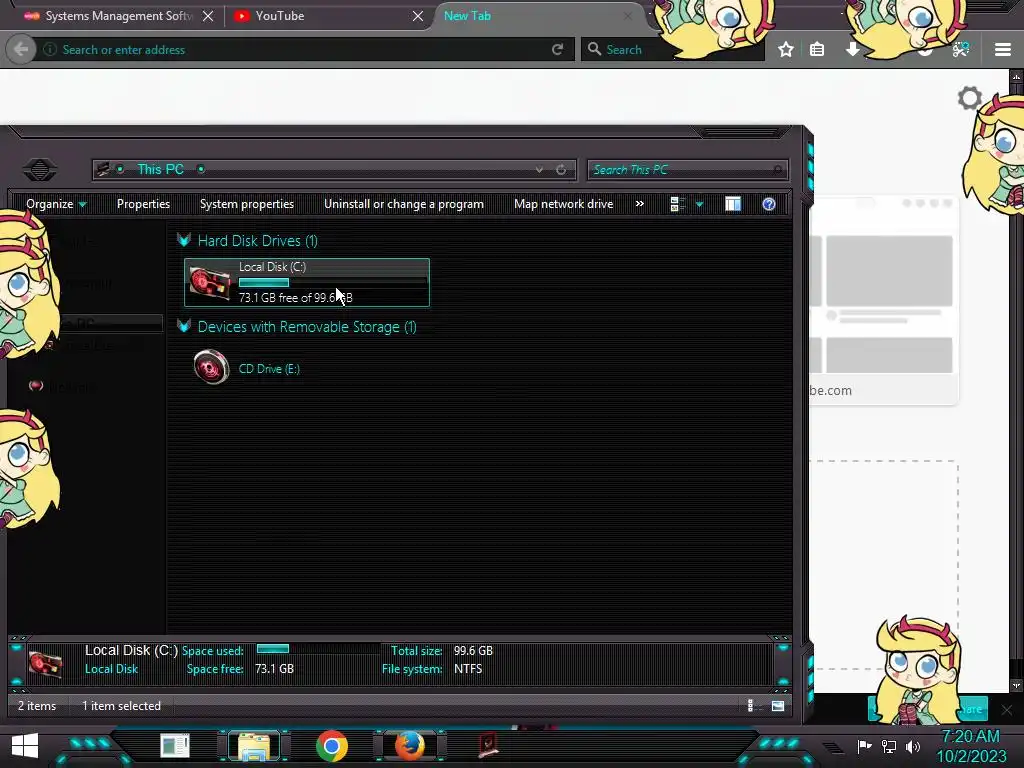The height and width of the screenshot is (768, 1024).
Task: Collapse Devices with Removable Storage group
Action: (x=184, y=326)
